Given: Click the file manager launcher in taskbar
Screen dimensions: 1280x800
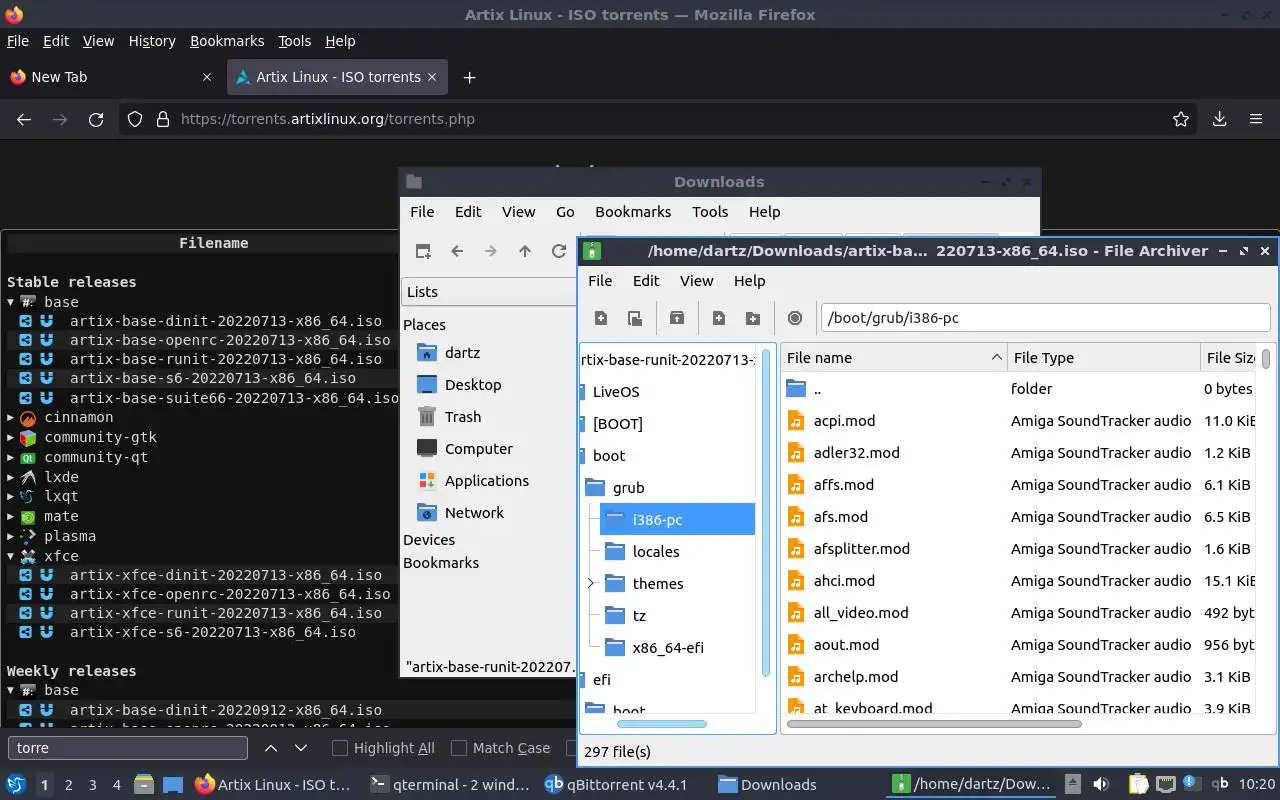Looking at the screenshot, I should click(143, 785).
